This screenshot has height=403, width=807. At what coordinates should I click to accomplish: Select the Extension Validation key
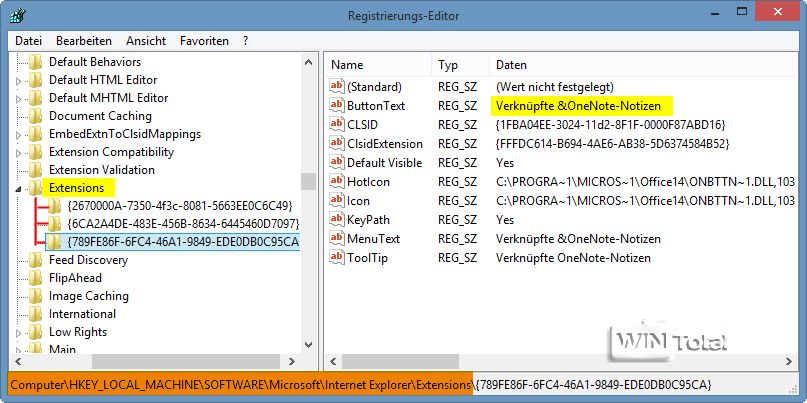[102, 170]
